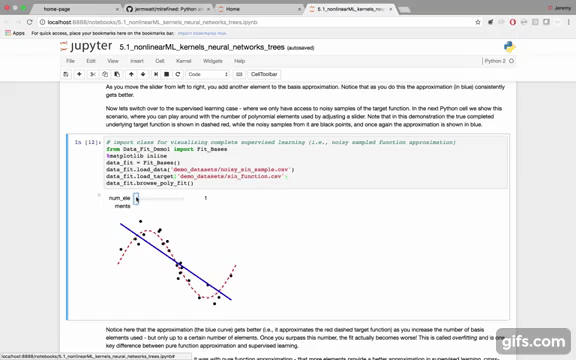Click the (autosaved) status text

click(300, 48)
